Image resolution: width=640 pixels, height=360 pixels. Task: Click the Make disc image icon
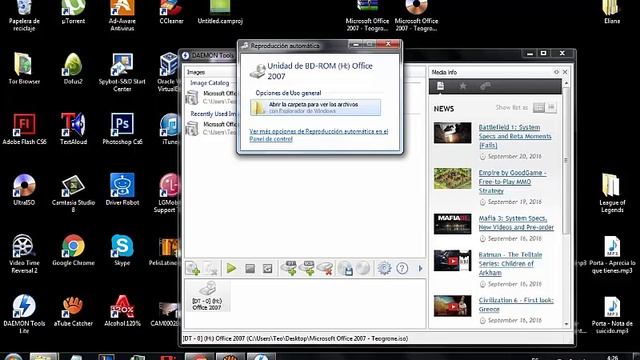[345, 268]
